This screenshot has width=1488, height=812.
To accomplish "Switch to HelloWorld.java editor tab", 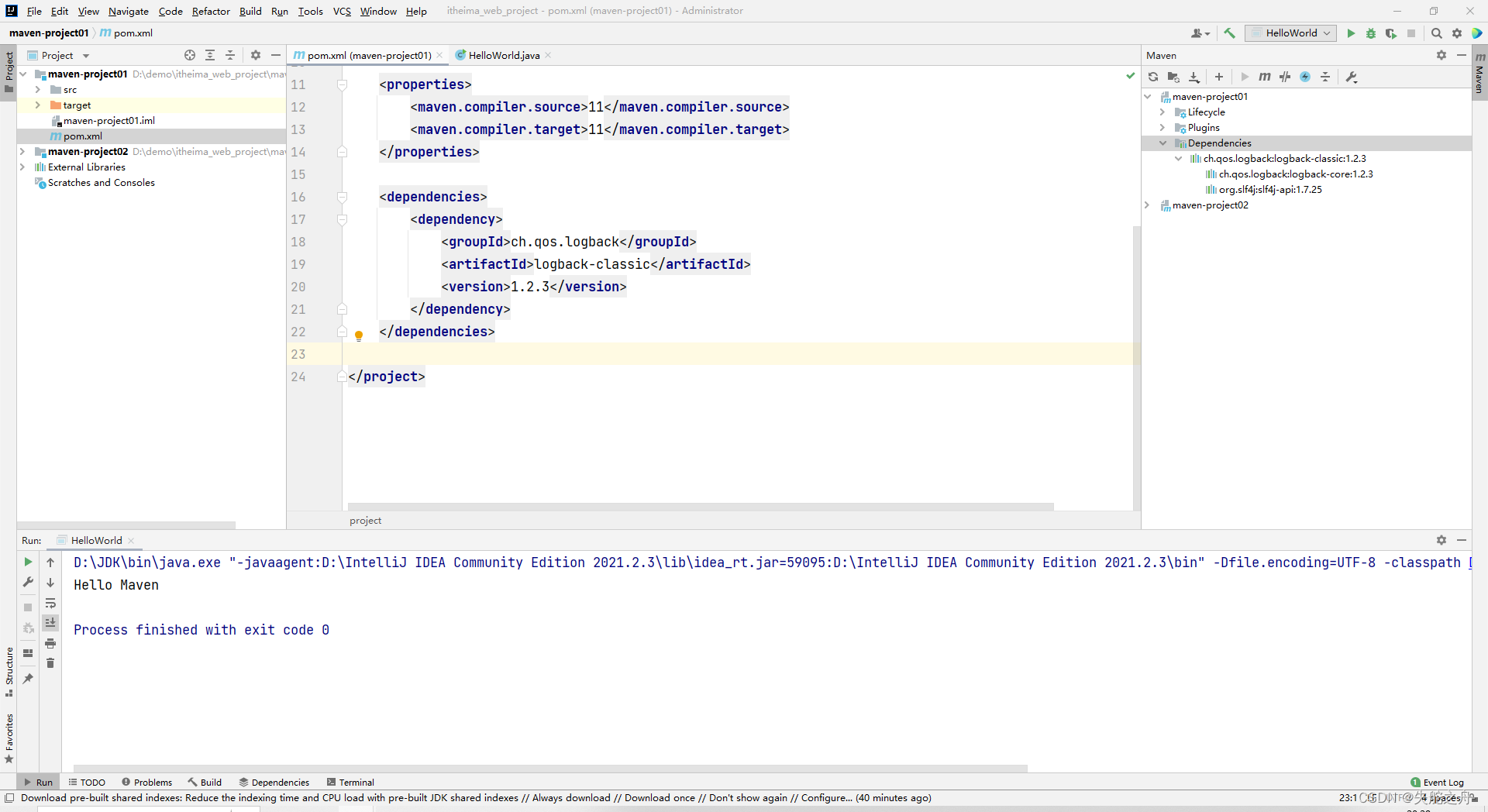I will (x=504, y=55).
